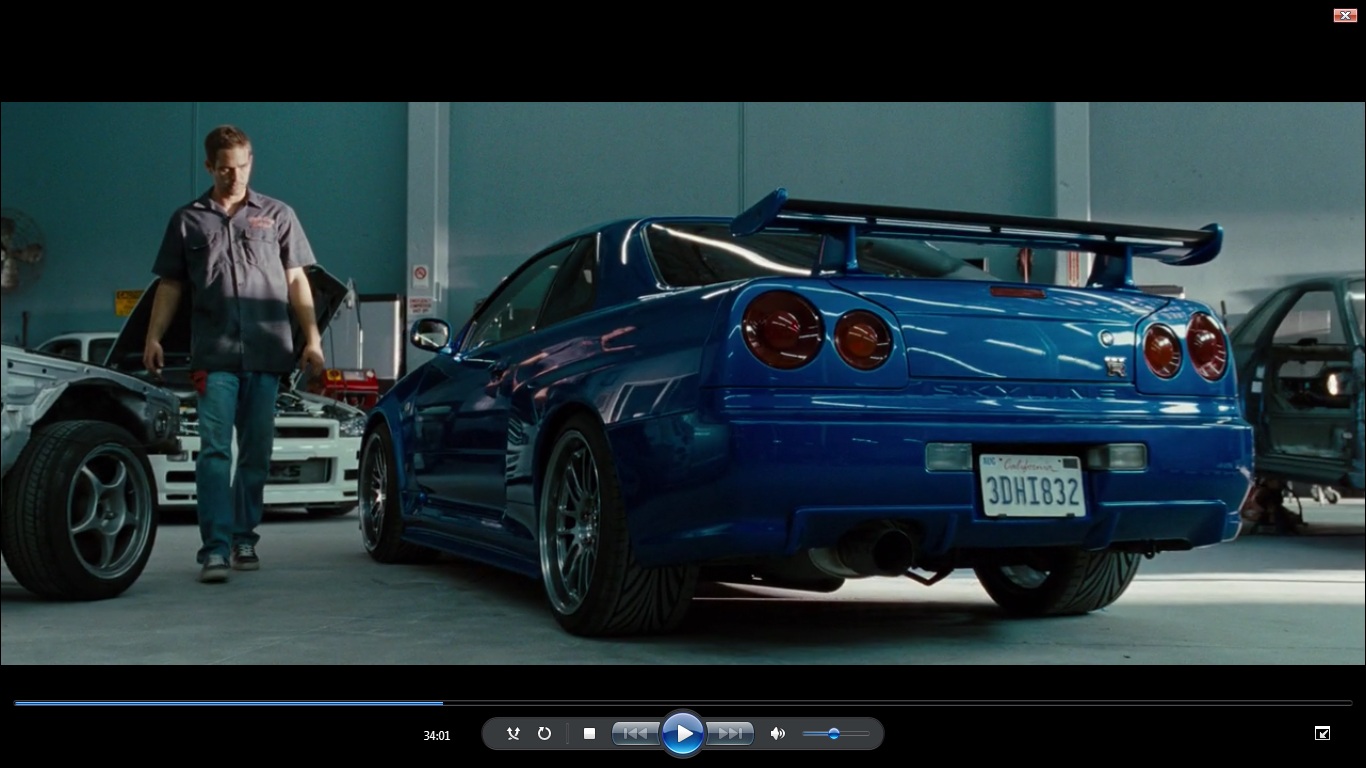Toggle the repeat playback button

(x=544, y=734)
